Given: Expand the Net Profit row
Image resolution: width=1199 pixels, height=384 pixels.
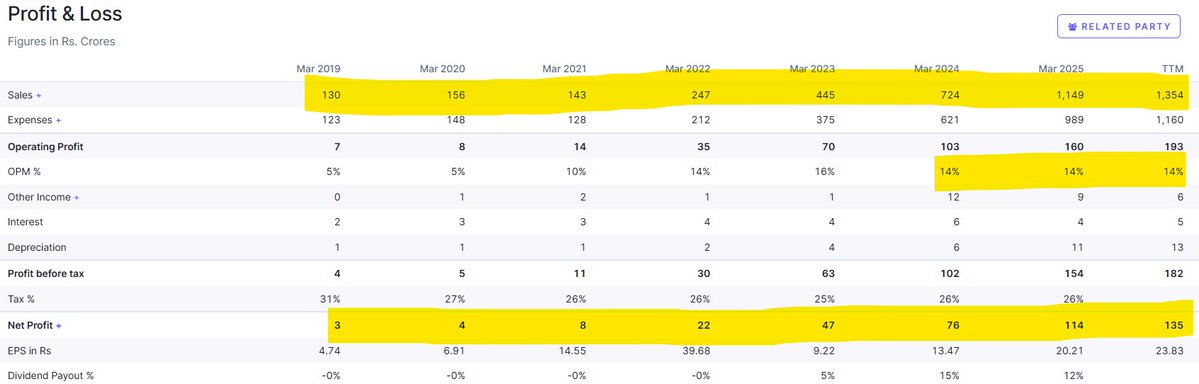Looking at the screenshot, I should (59, 325).
